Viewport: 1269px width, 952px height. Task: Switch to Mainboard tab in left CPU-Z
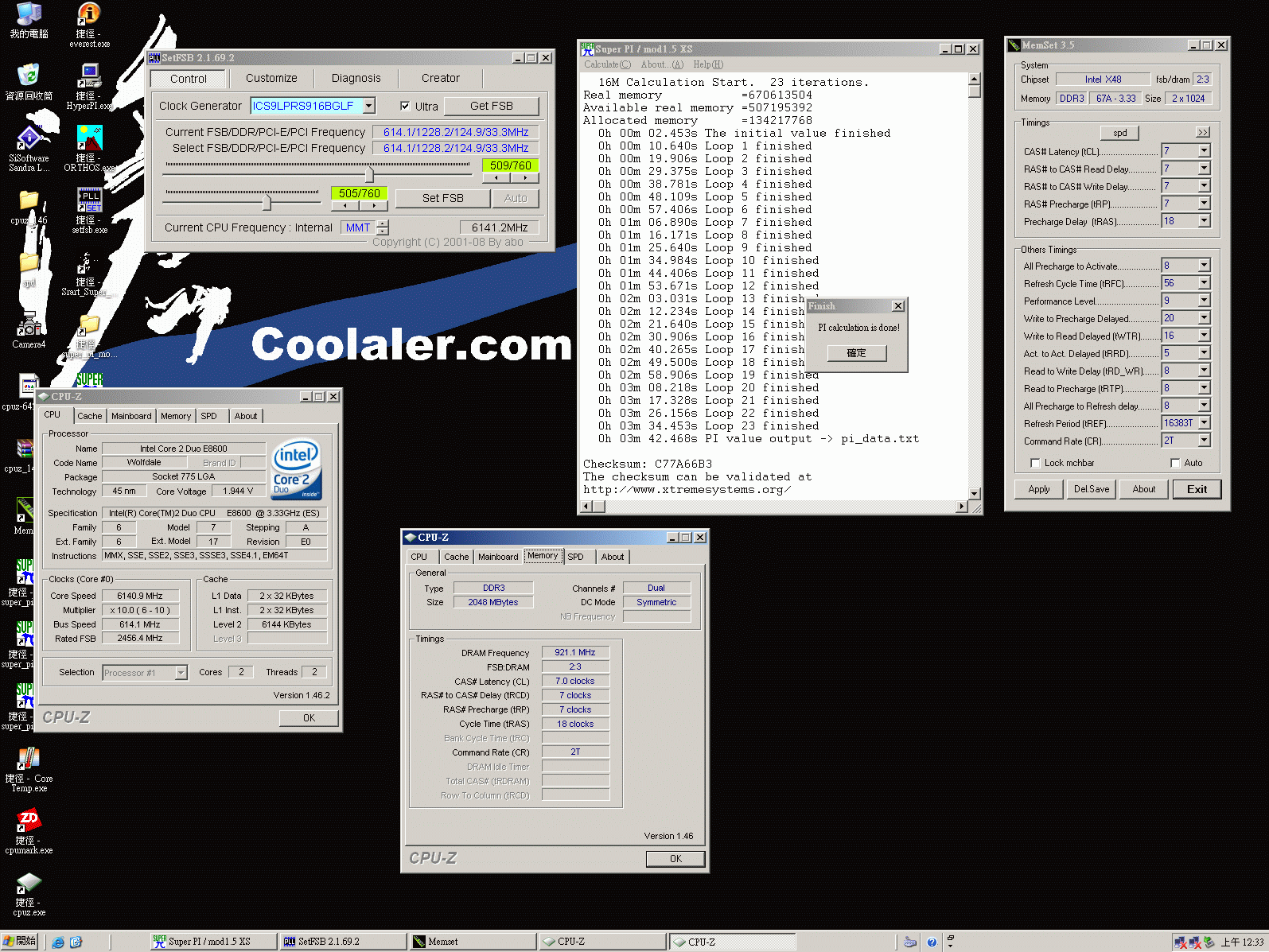(x=131, y=416)
